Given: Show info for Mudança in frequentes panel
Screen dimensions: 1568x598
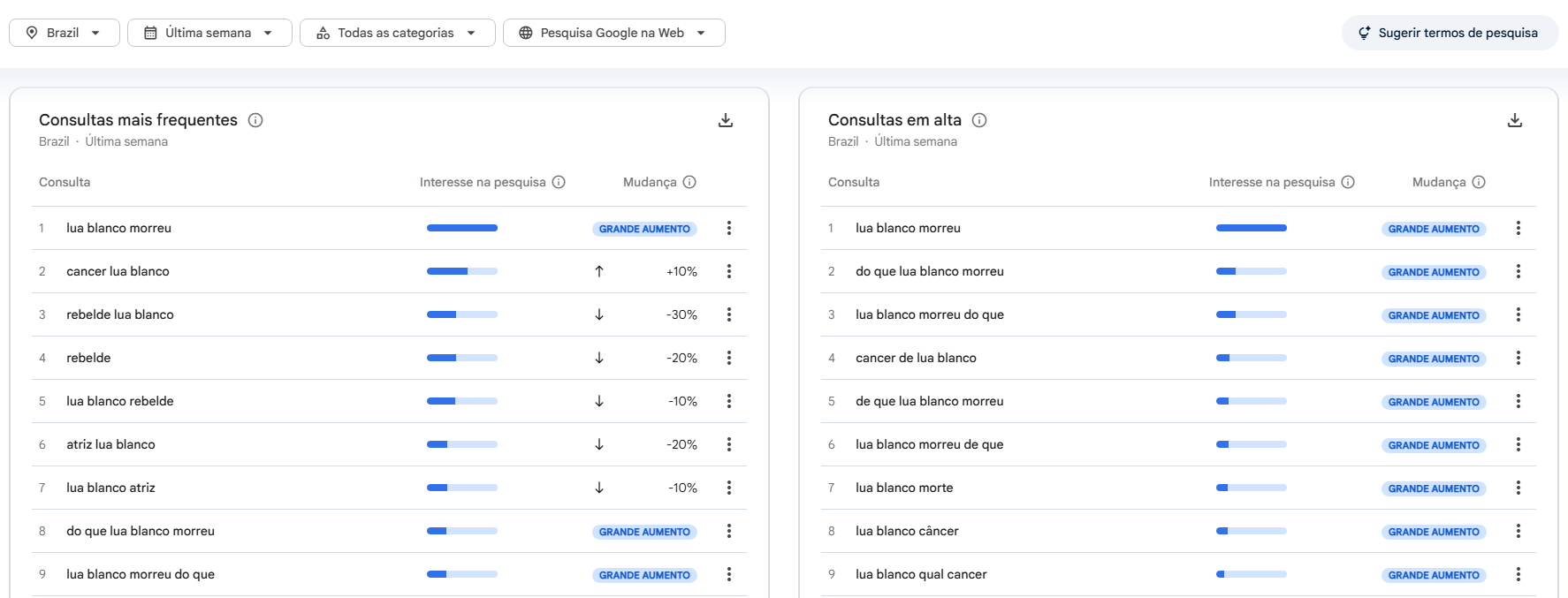Looking at the screenshot, I should [689, 182].
